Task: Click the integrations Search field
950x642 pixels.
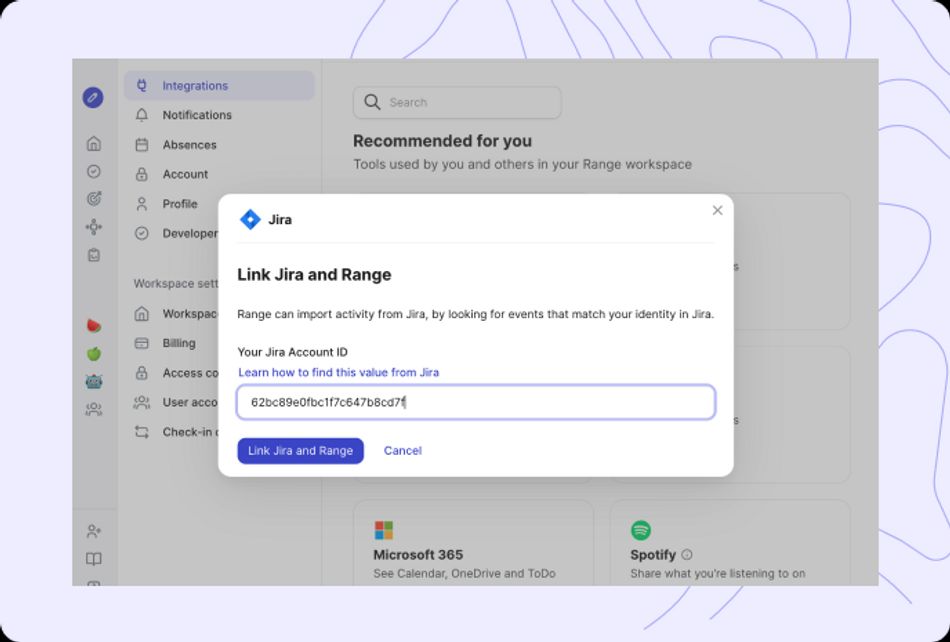Action: tap(457, 102)
